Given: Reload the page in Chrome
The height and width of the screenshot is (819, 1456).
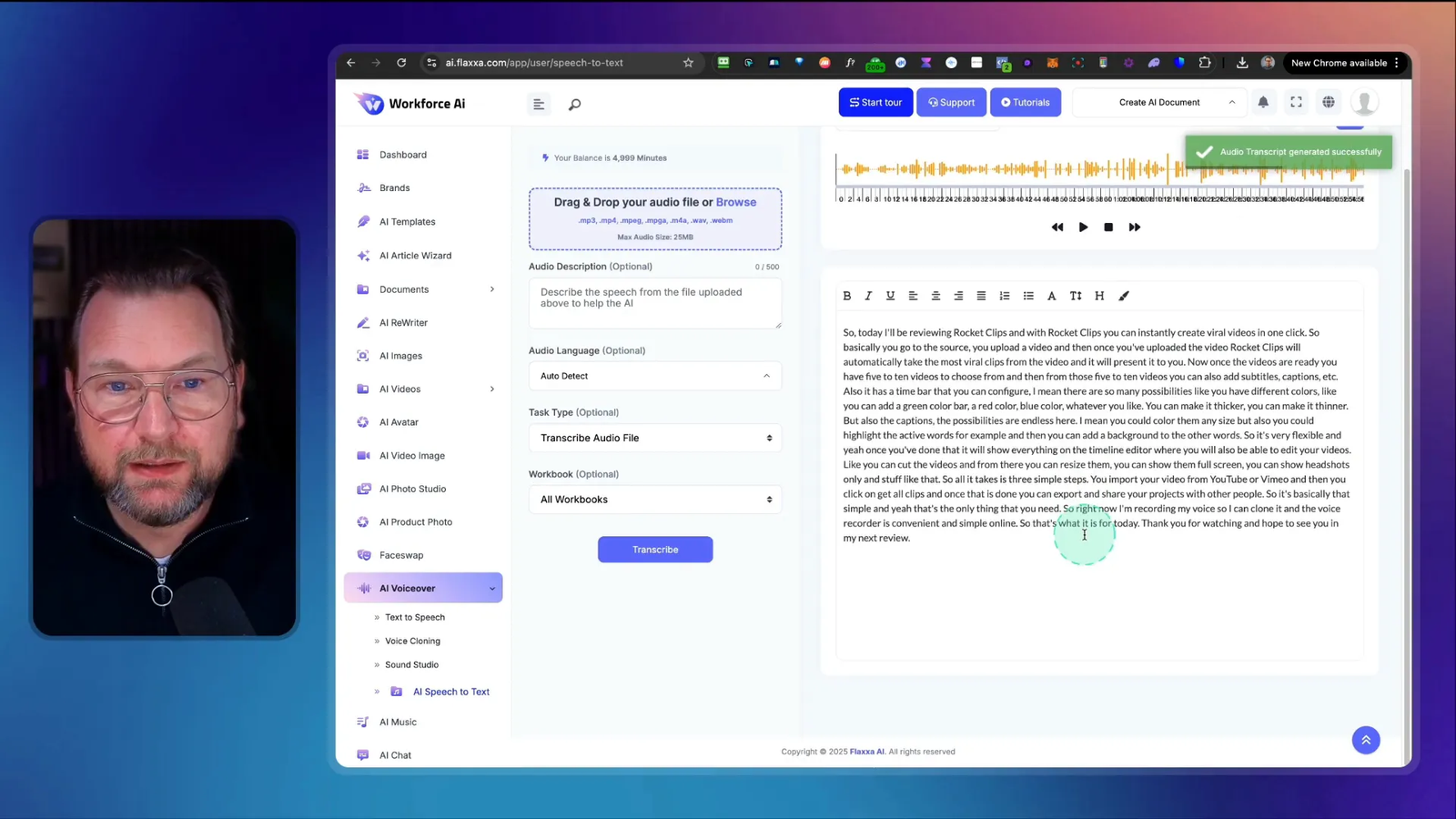Looking at the screenshot, I should coord(401,63).
